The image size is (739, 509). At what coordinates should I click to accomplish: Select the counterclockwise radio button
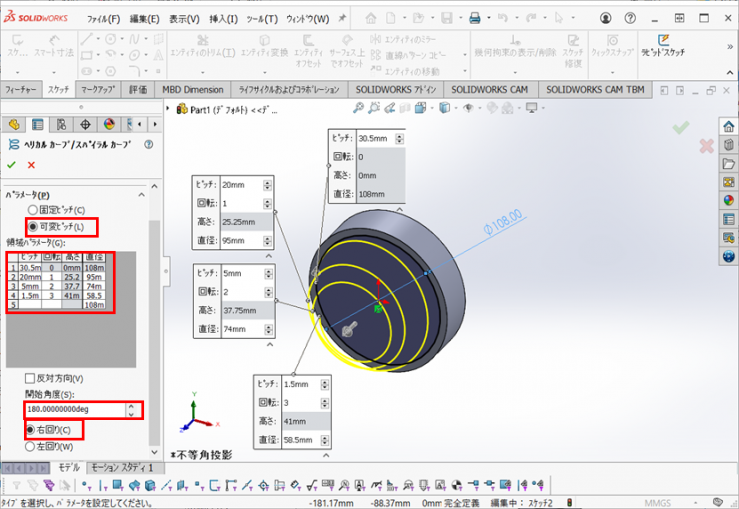click(x=31, y=446)
